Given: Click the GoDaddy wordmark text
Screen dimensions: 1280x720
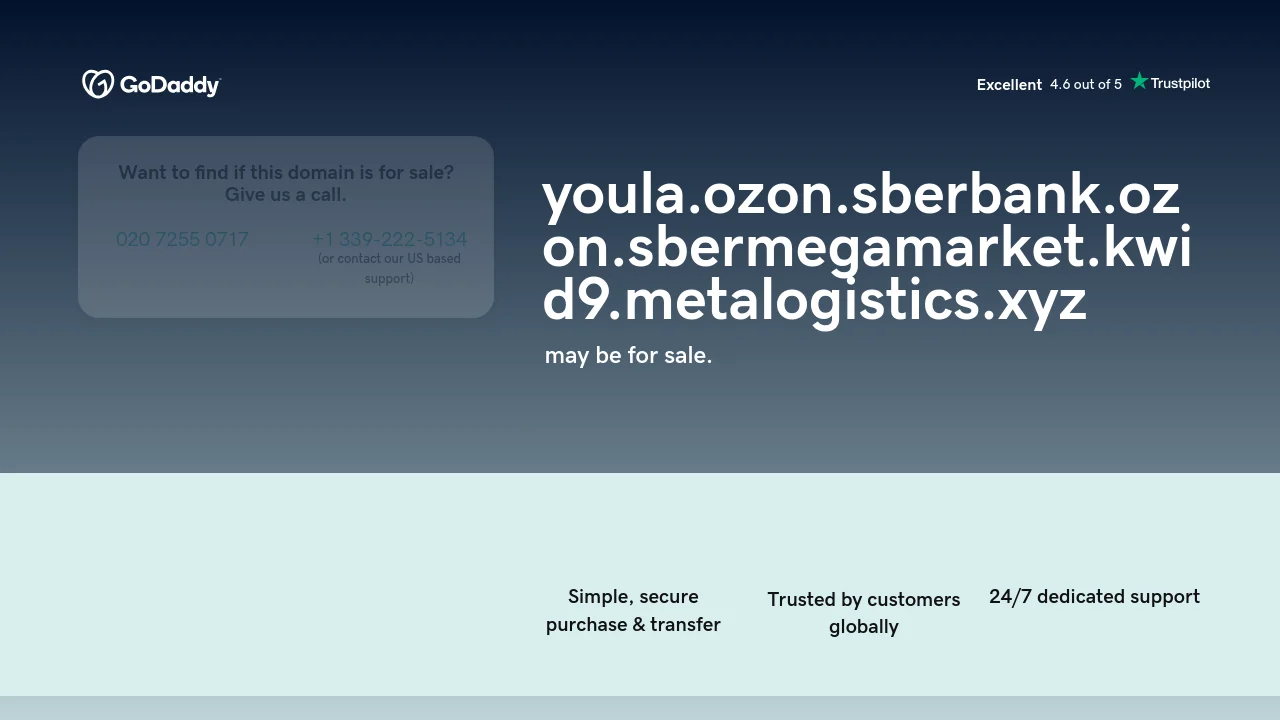Looking at the screenshot, I should click(170, 85).
